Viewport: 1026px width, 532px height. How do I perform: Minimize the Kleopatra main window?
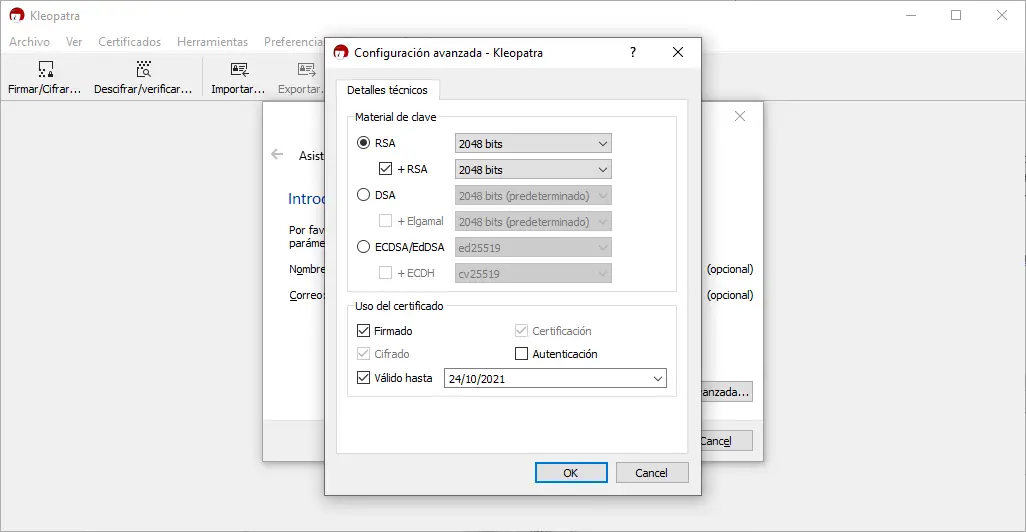coord(911,15)
